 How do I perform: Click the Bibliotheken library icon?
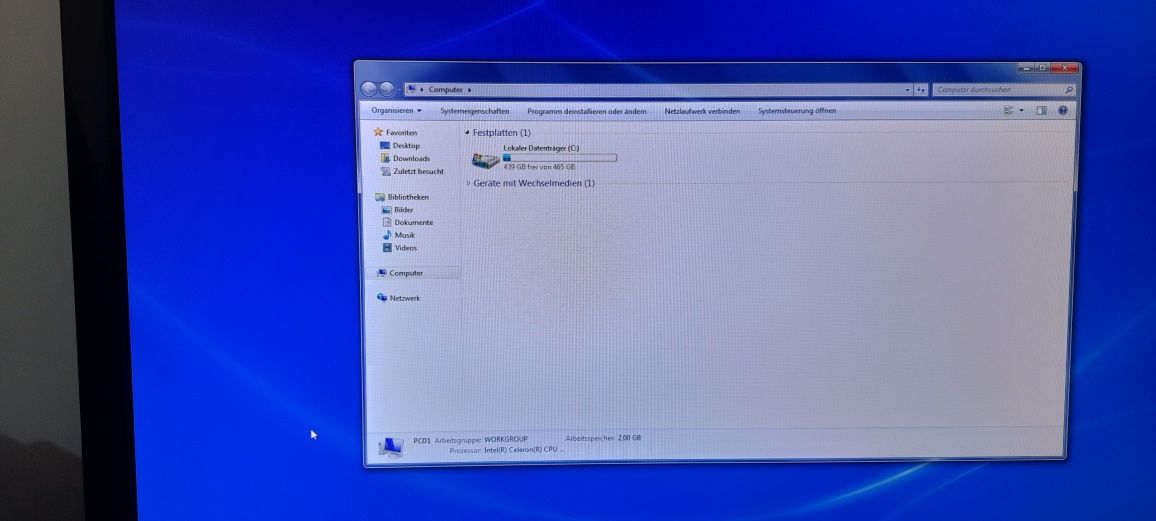click(x=380, y=197)
